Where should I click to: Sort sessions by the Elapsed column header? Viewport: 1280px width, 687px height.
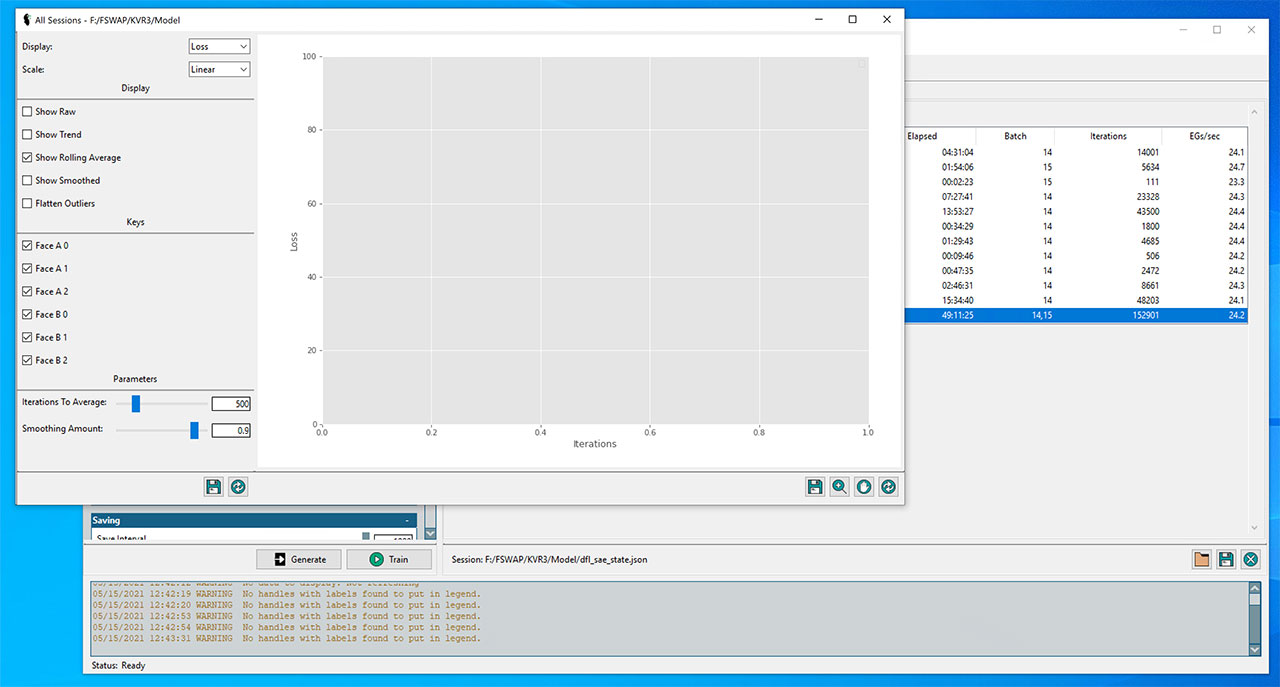tap(939, 136)
